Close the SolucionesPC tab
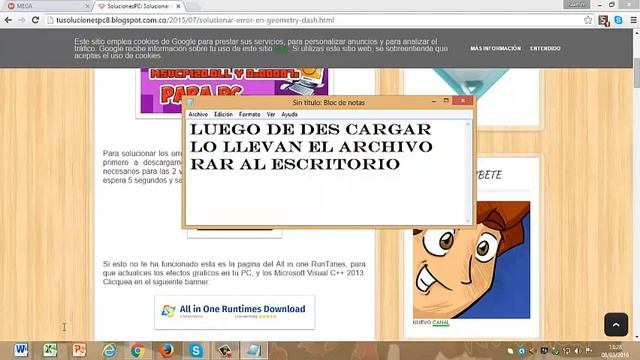 click(x=178, y=6)
